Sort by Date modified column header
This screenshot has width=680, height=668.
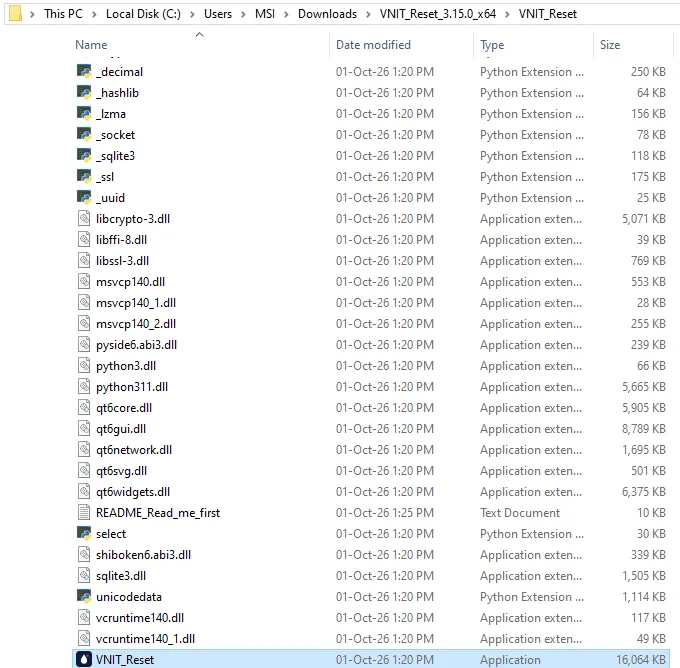pyautogui.click(x=373, y=45)
